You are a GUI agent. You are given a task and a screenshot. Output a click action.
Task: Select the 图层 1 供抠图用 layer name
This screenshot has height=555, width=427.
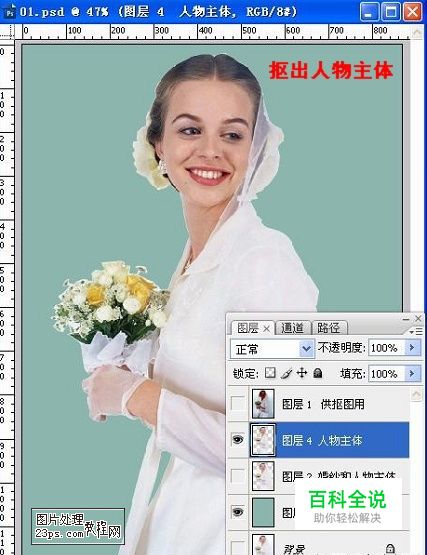coord(323,404)
